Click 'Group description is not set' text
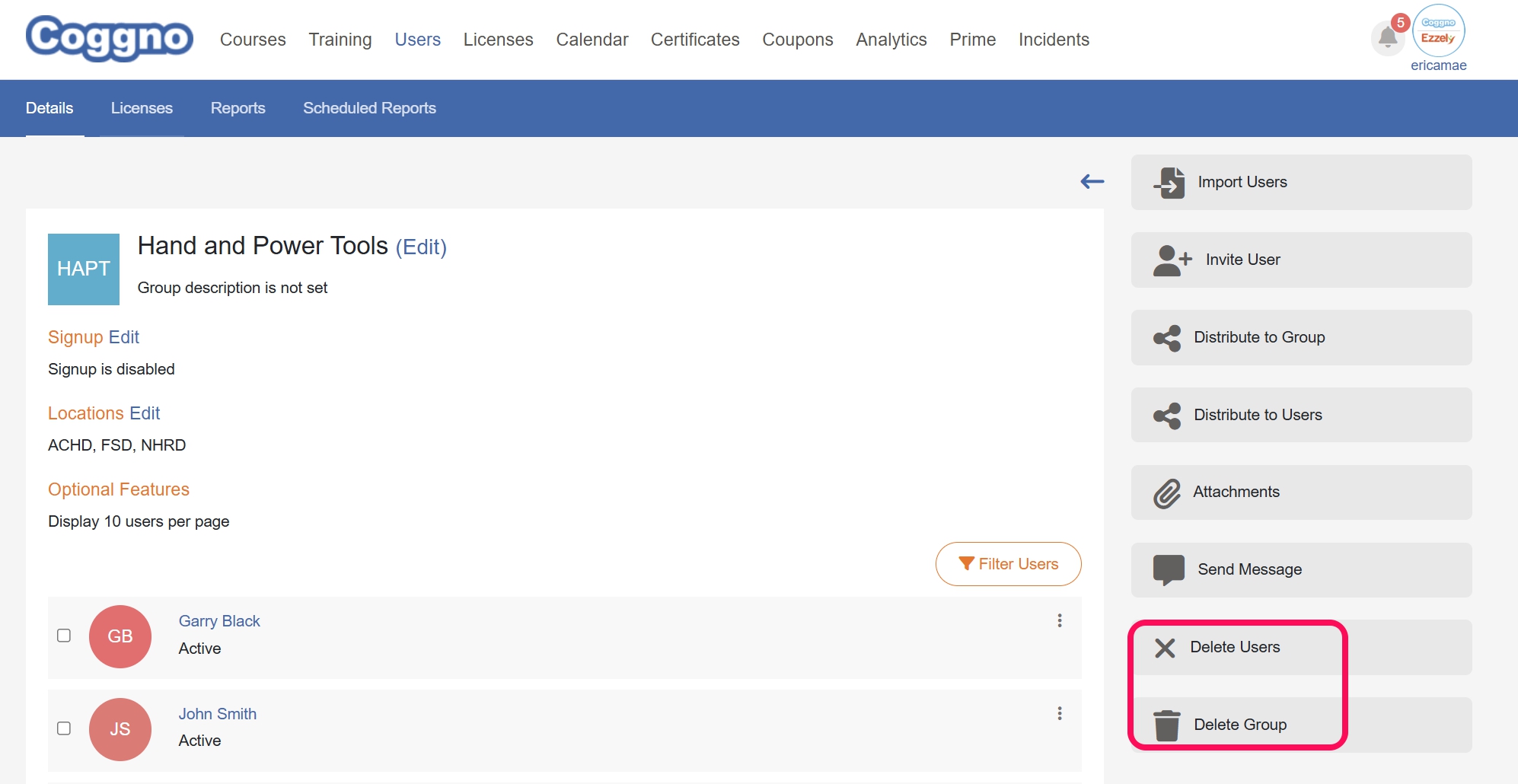The image size is (1518, 784). tap(232, 288)
